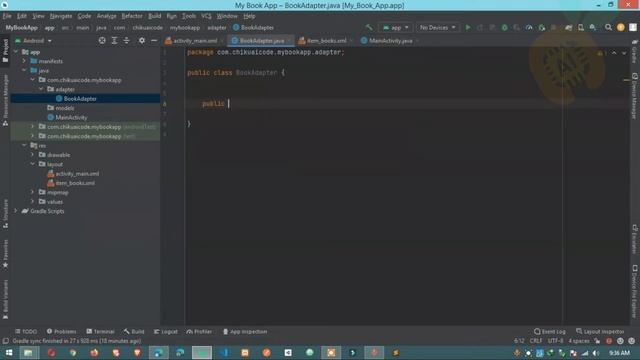
Task: Open Gradle side panel on right
Action: (634, 51)
